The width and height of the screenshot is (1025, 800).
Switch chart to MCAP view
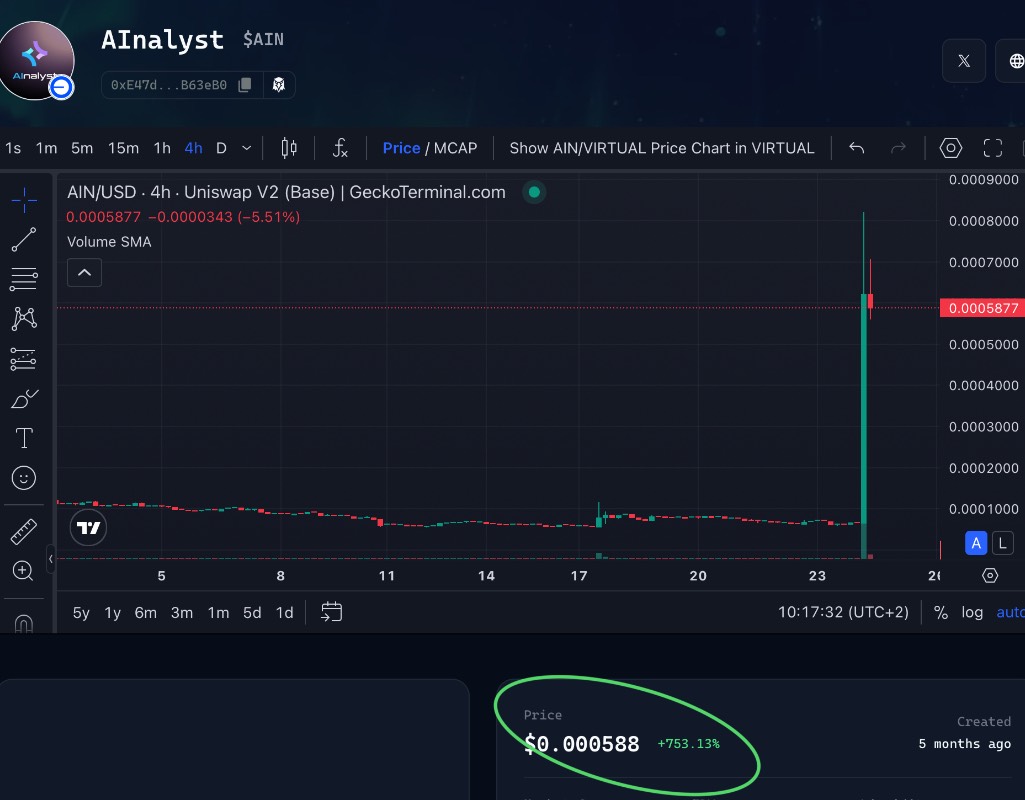pyautogui.click(x=456, y=148)
